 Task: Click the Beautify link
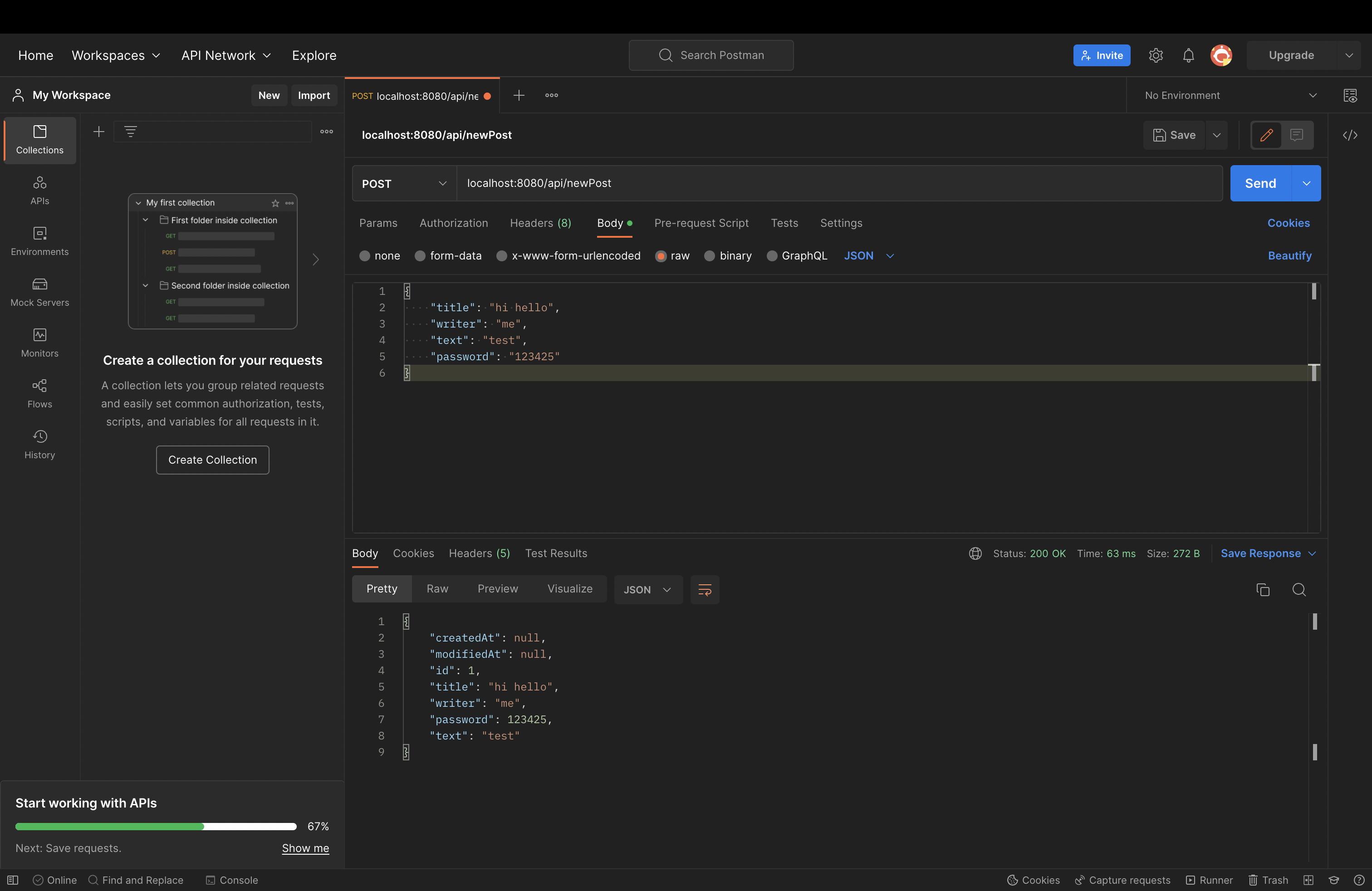pos(1289,255)
